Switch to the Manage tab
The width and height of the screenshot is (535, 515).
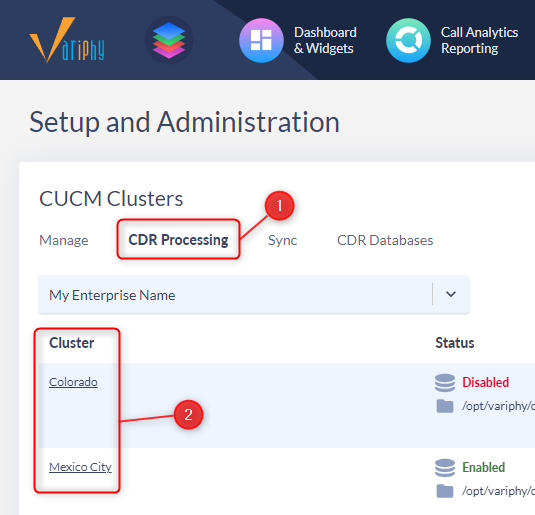pos(64,240)
